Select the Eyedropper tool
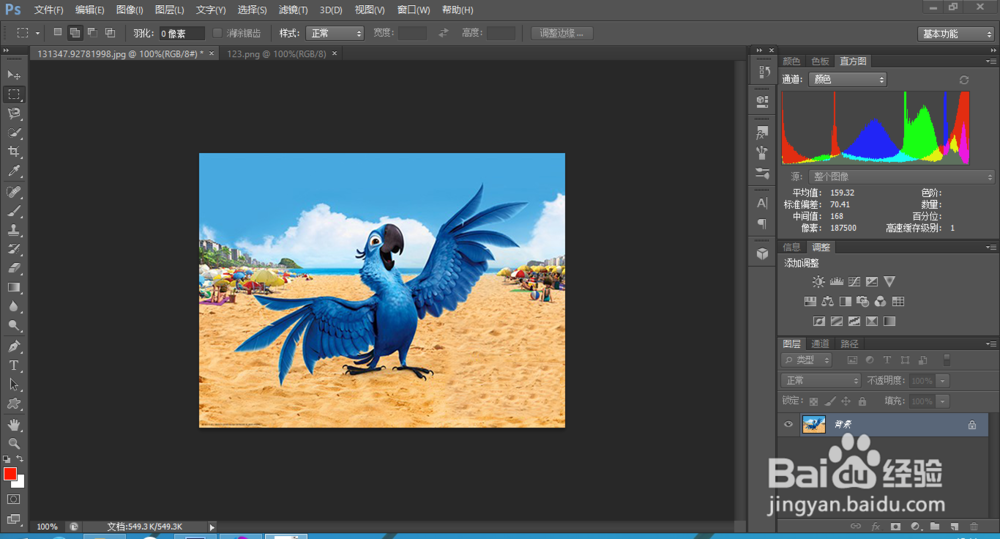 (x=13, y=171)
